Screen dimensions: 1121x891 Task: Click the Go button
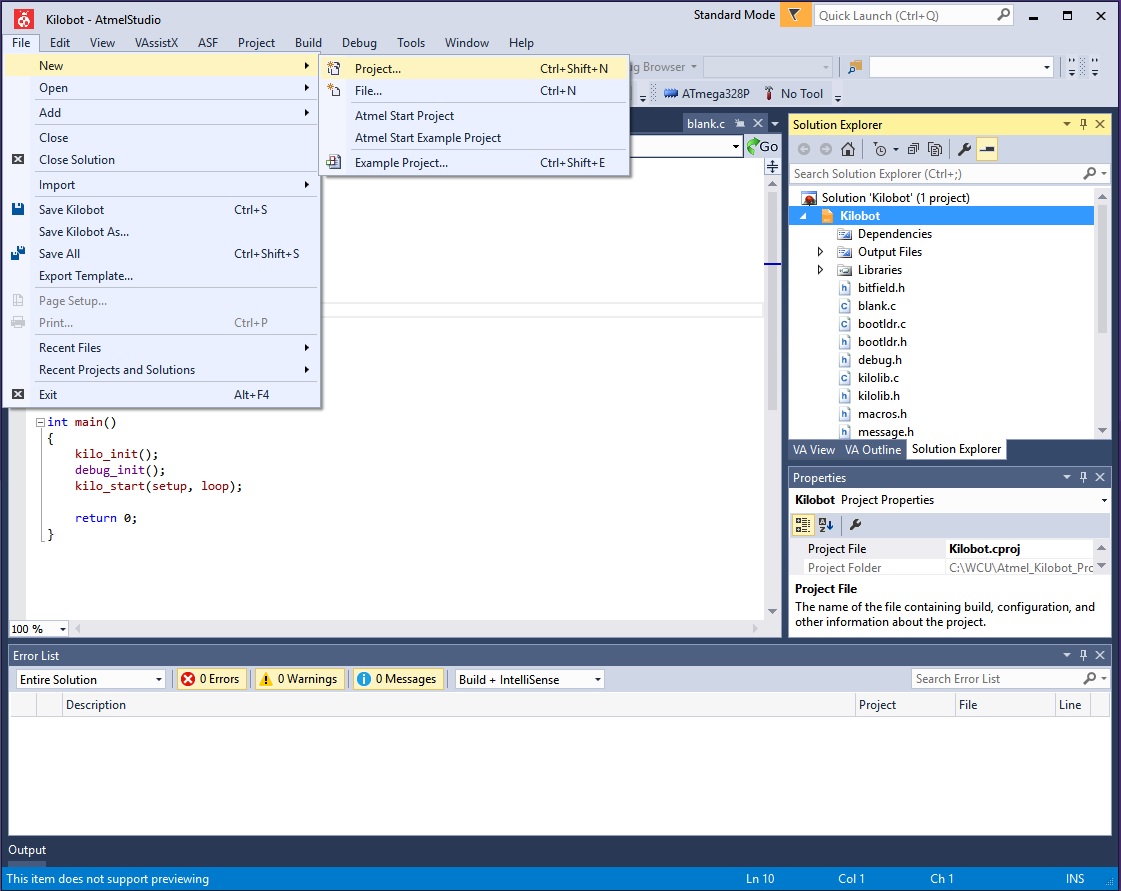pos(762,147)
